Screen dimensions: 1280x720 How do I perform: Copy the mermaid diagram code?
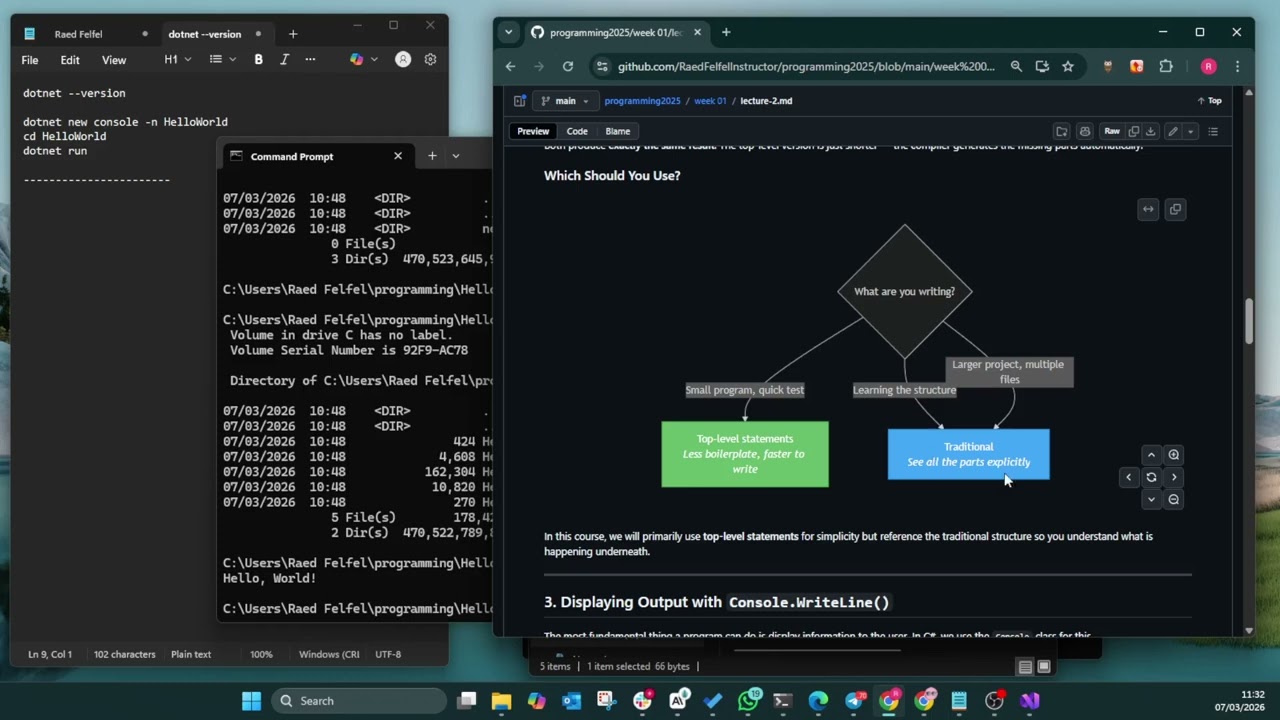[x=1175, y=209]
